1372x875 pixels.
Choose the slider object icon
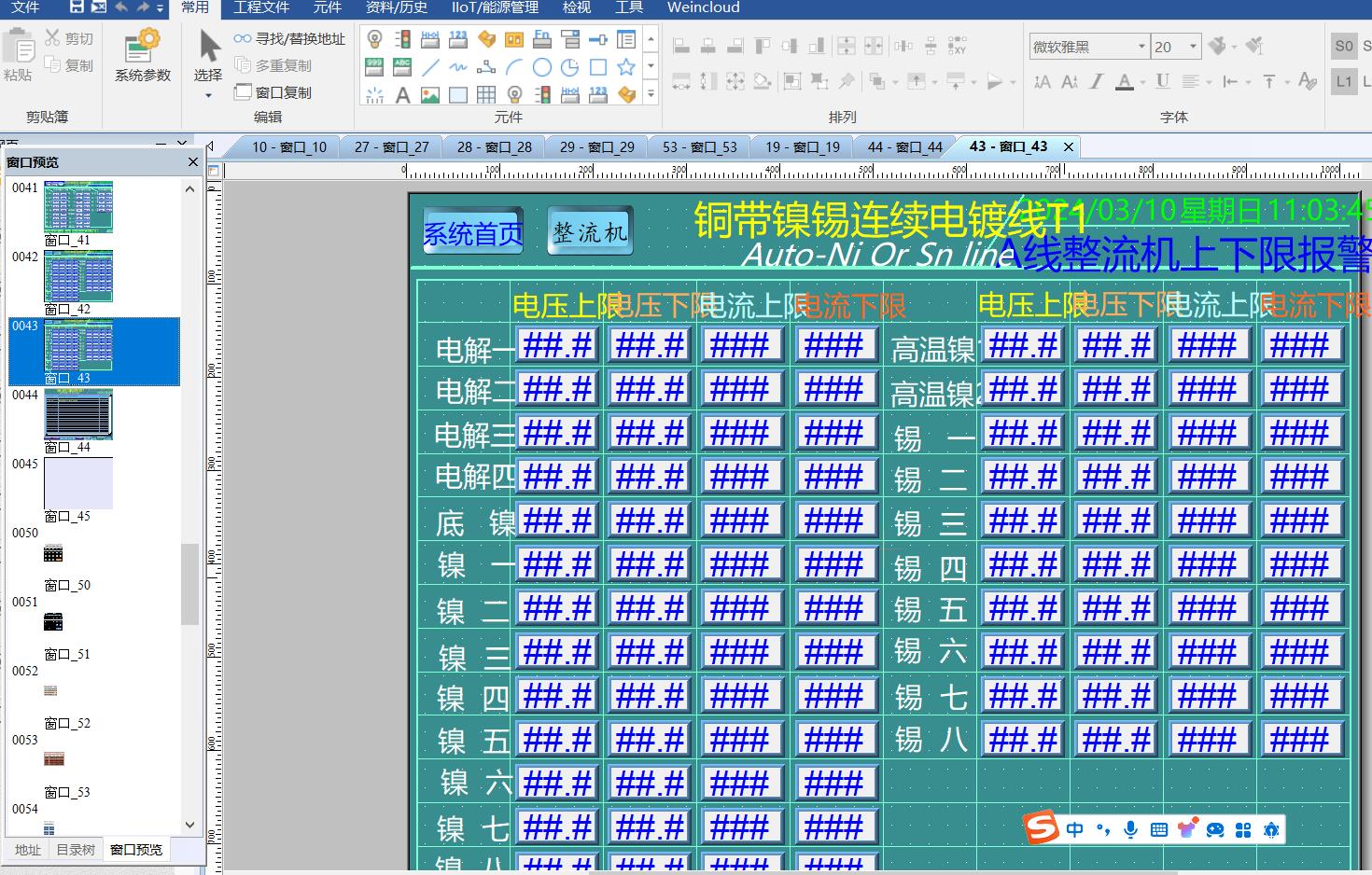[x=598, y=39]
